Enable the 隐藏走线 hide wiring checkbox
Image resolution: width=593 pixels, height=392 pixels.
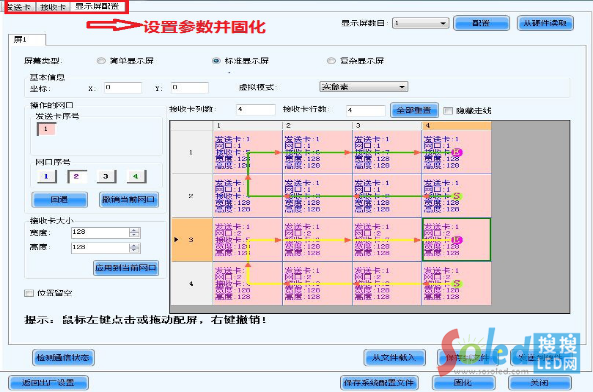point(448,111)
